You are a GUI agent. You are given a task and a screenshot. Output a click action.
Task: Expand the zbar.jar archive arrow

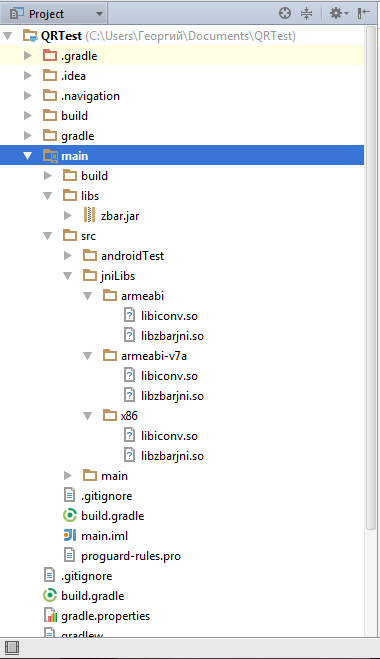(68, 216)
